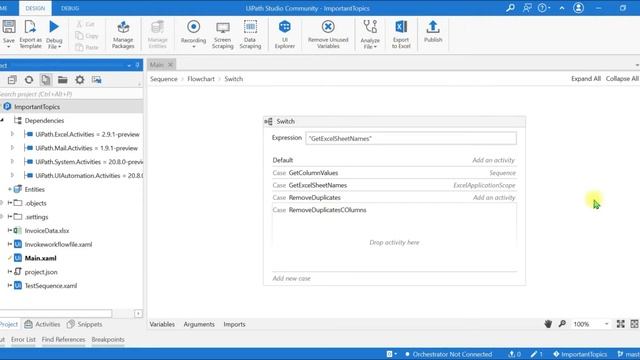Image resolution: width=640 pixels, height=360 pixels.
Task: Select InvoiceData.xlsx file
Action: 47,231
